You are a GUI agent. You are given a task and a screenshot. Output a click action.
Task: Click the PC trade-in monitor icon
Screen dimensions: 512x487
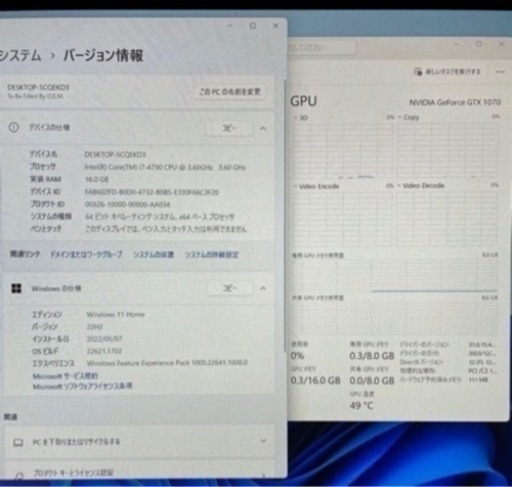[x=18, y=442]
